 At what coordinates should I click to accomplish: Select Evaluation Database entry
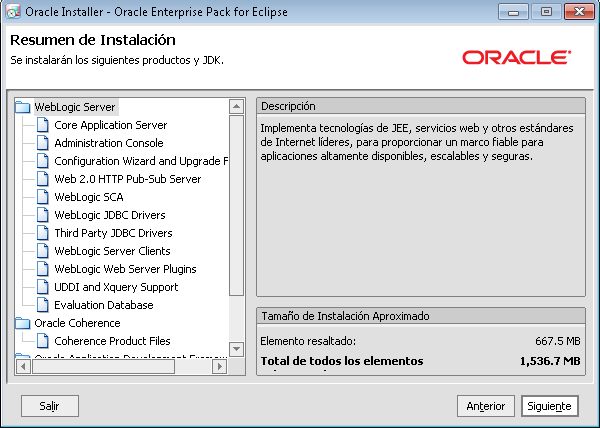(104, 305)
